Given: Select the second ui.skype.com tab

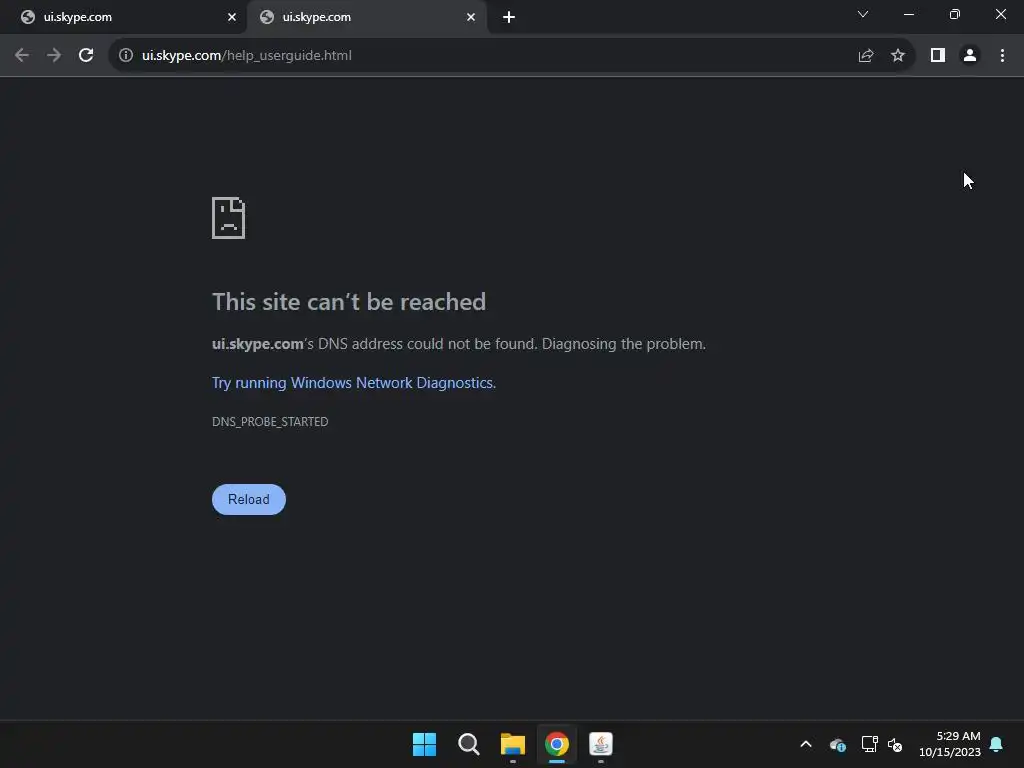Looking at the screenshot, I should click(367, 17).
